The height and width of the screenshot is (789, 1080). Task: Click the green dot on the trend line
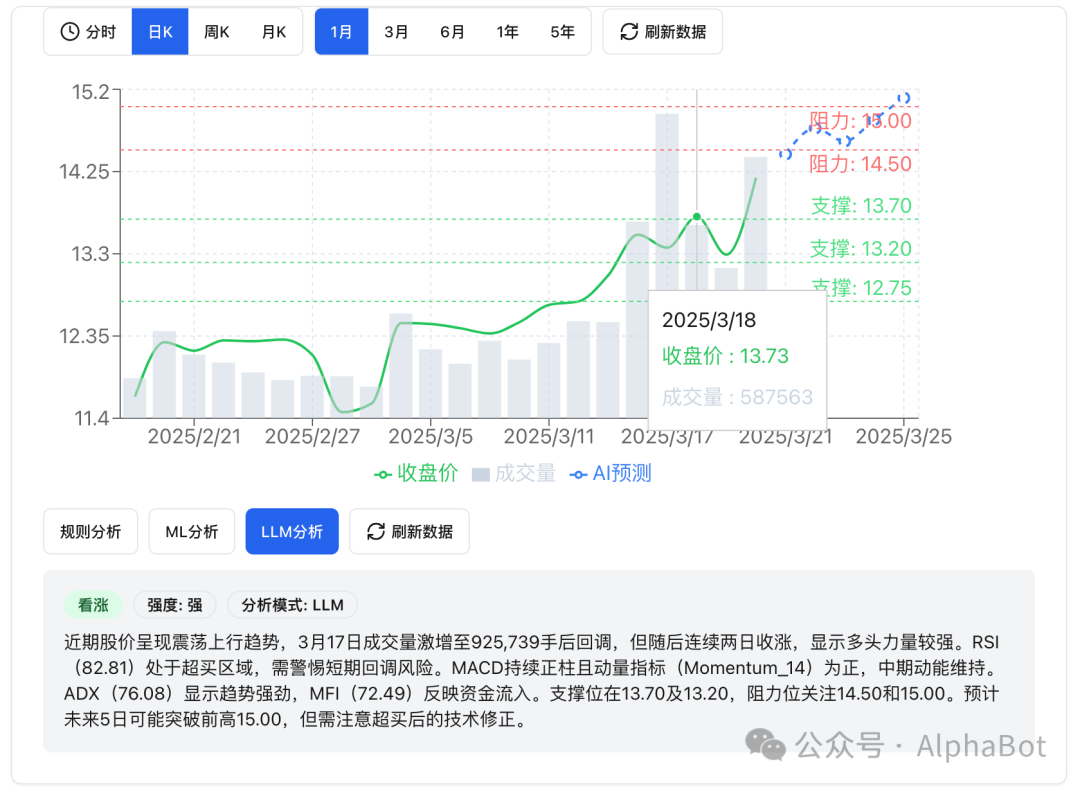click(695, 216)
